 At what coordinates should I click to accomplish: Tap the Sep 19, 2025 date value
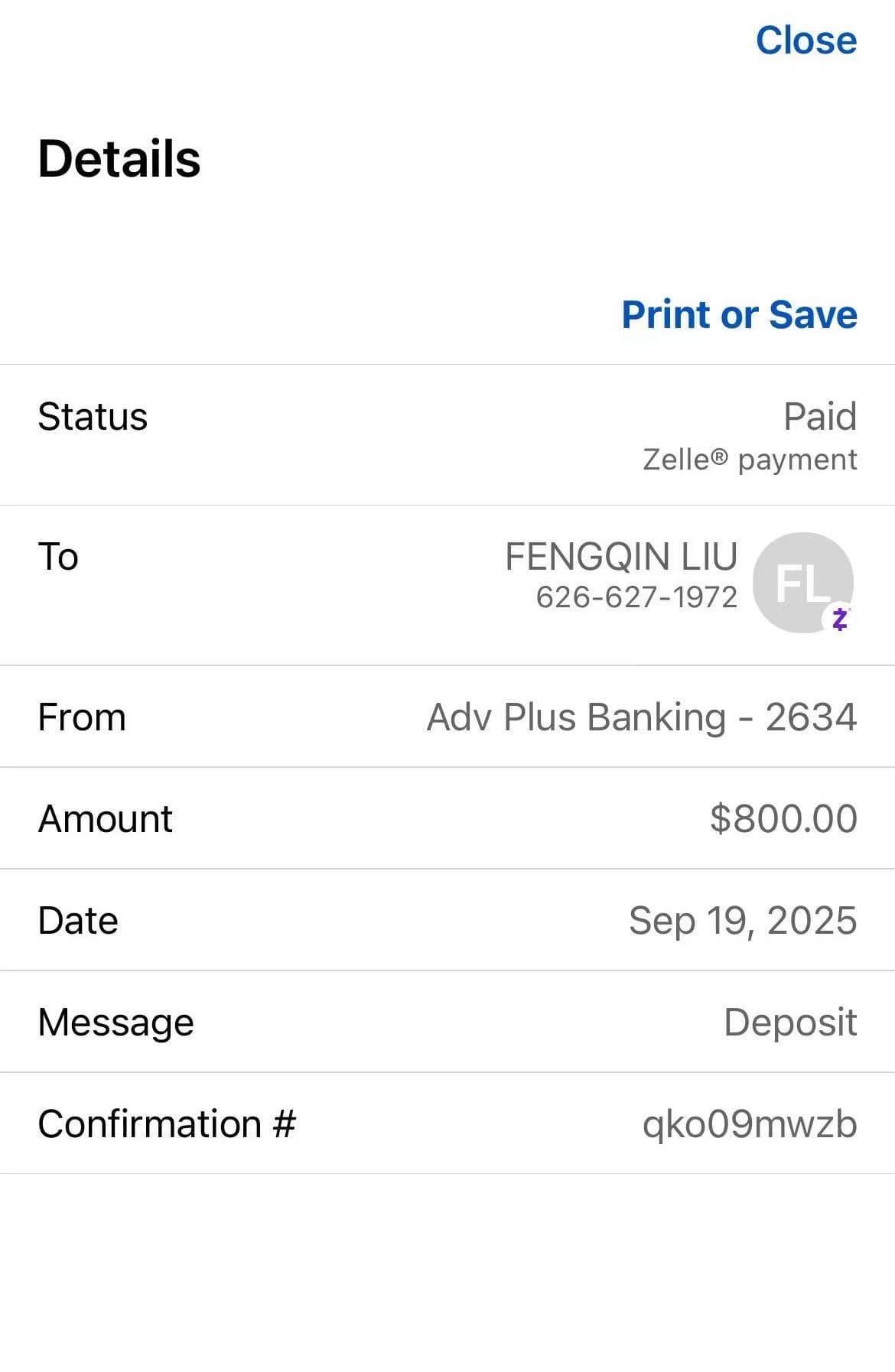742,920
